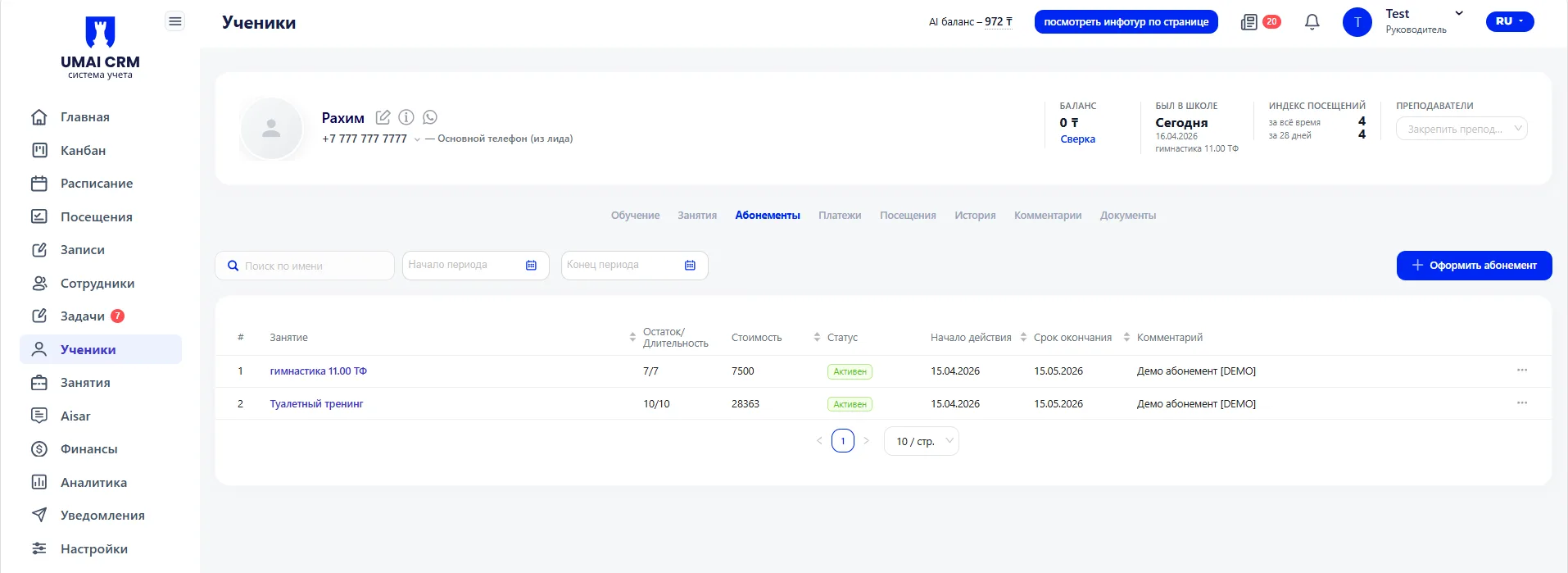
Task: Change page size via 10 / стр. dropdown
Action: (x=921, y=441)
